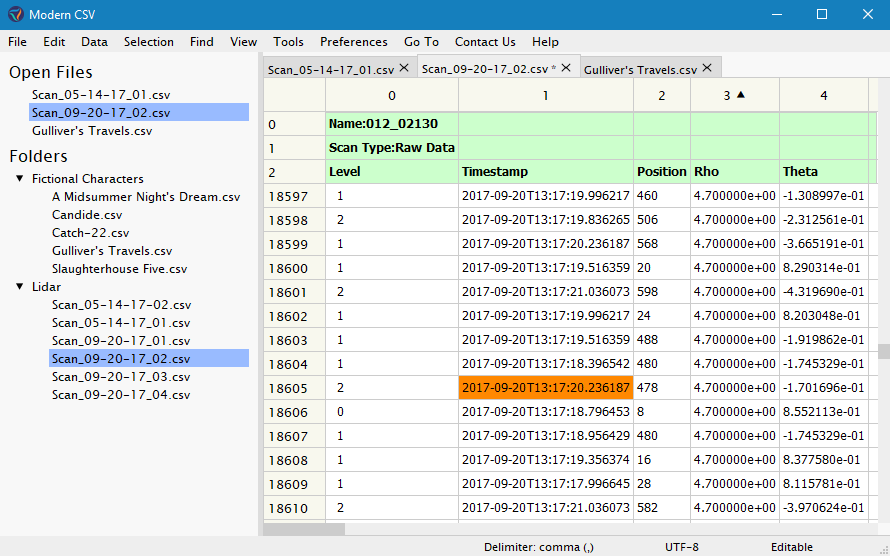Click the Modern CSV app logo icon
890x556 pixels.
pyautogui.click(x=14, y=14)
